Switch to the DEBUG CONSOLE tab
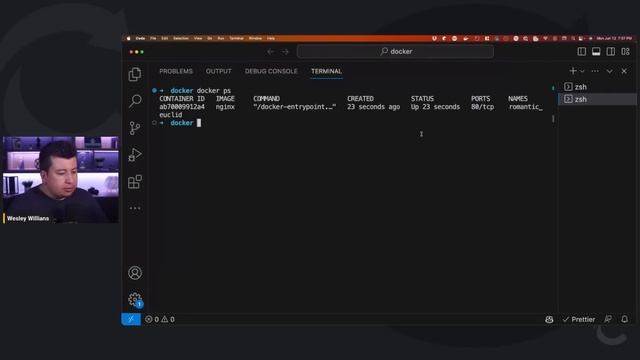This screenshot has height=360, width=640. [x=271, y=71]
